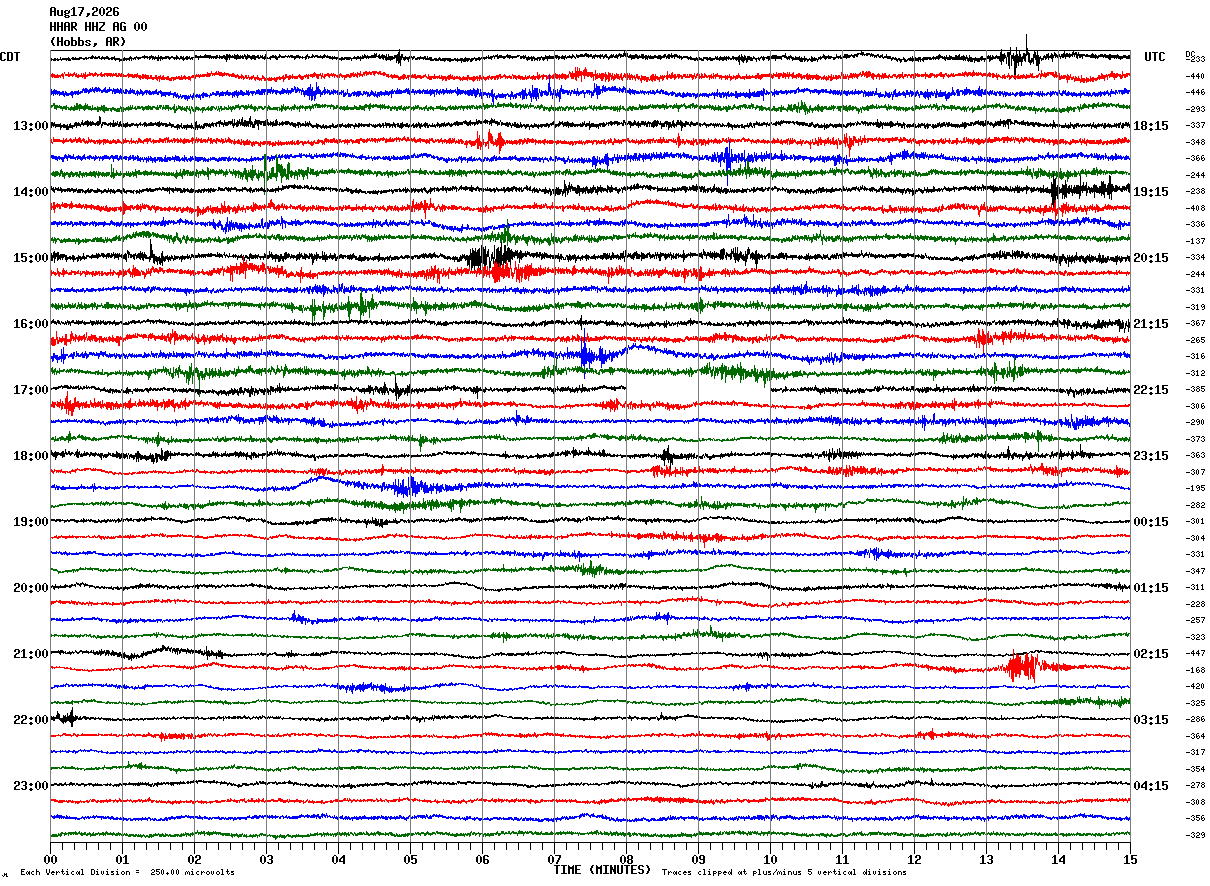The height and width of the screenshot is (886, 1210).
Task: Click the DC offset value -168
Action: (x=1195, y=670)
